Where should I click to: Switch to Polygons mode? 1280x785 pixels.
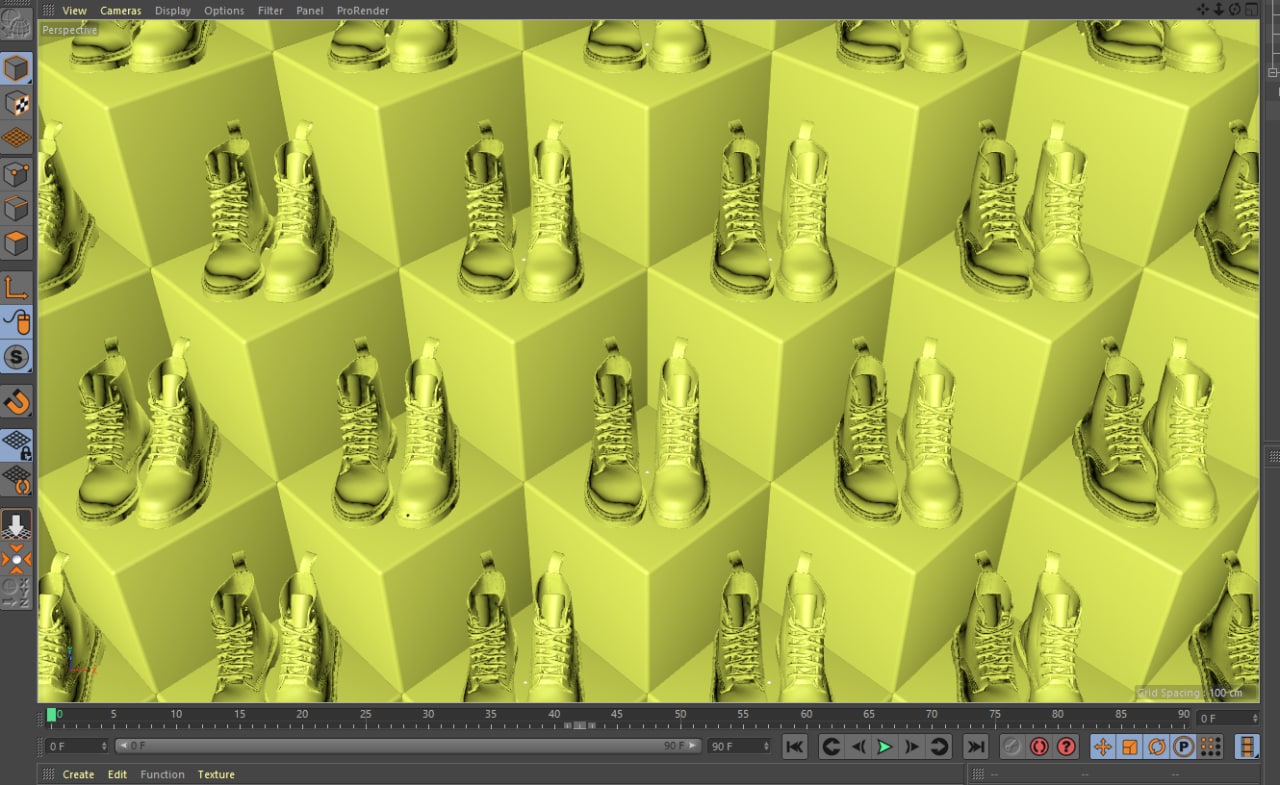click(16, 243)
